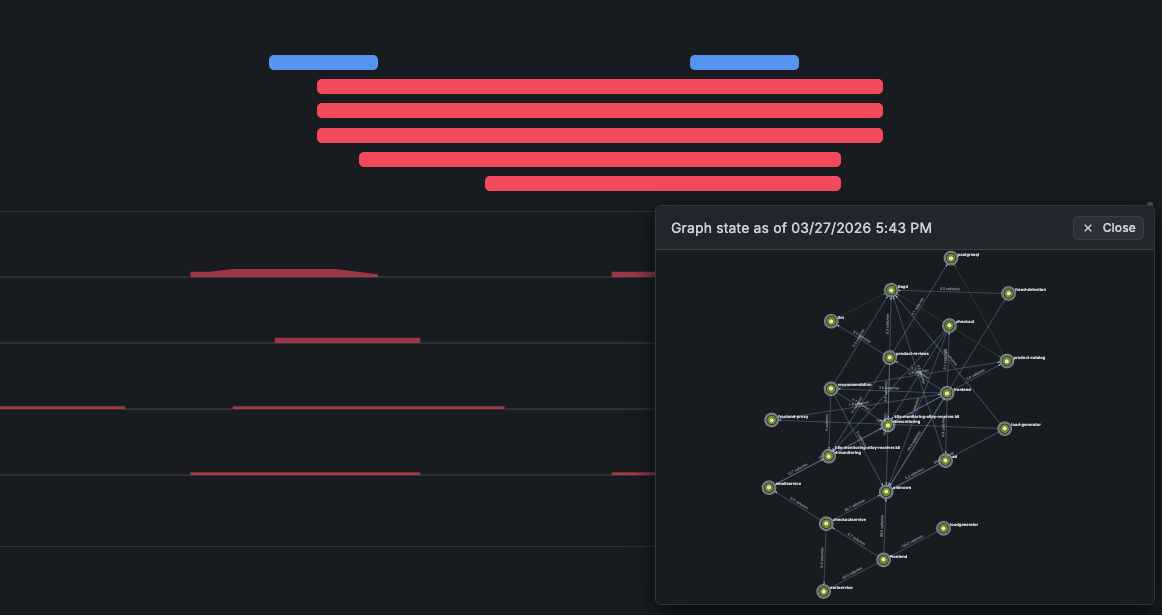Open the checkout node in the service graph
The height and width of the screenshot is (615, 1162).
pyautogui.click(x=948, y=325)
